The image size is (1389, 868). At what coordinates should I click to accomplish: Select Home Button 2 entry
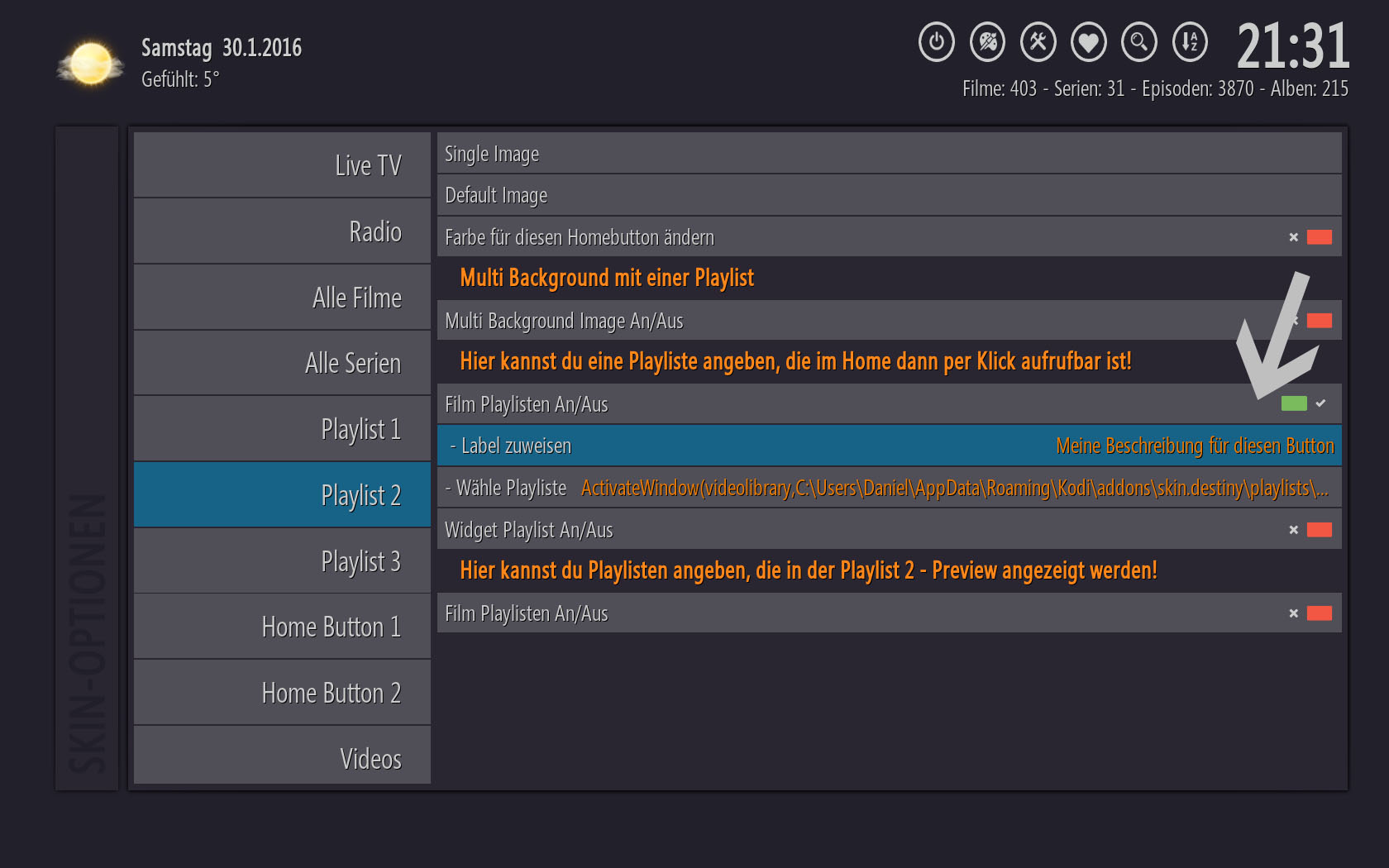click(x=282, y=693)
